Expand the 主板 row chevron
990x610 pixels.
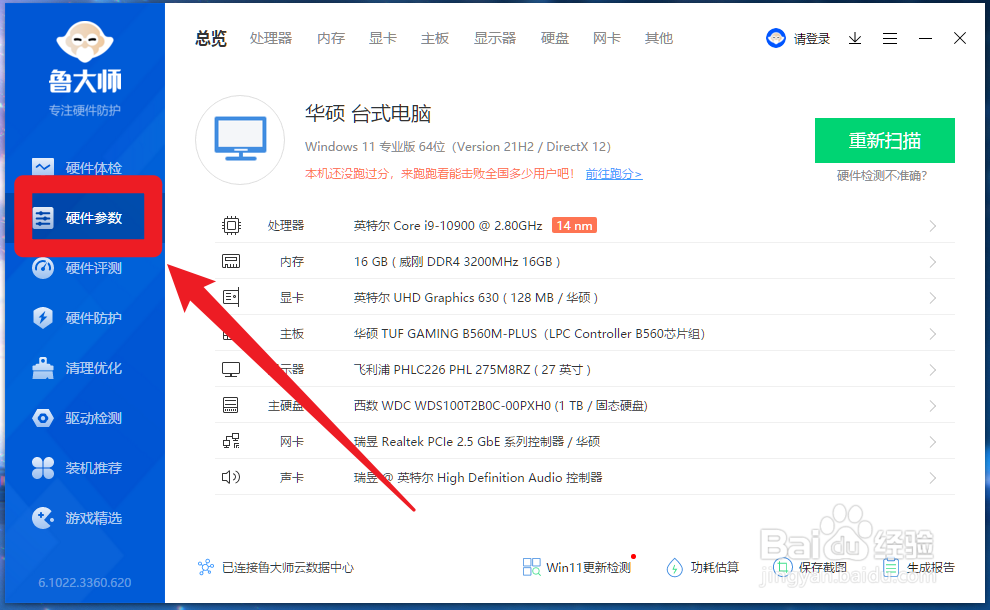coord(933,334)
